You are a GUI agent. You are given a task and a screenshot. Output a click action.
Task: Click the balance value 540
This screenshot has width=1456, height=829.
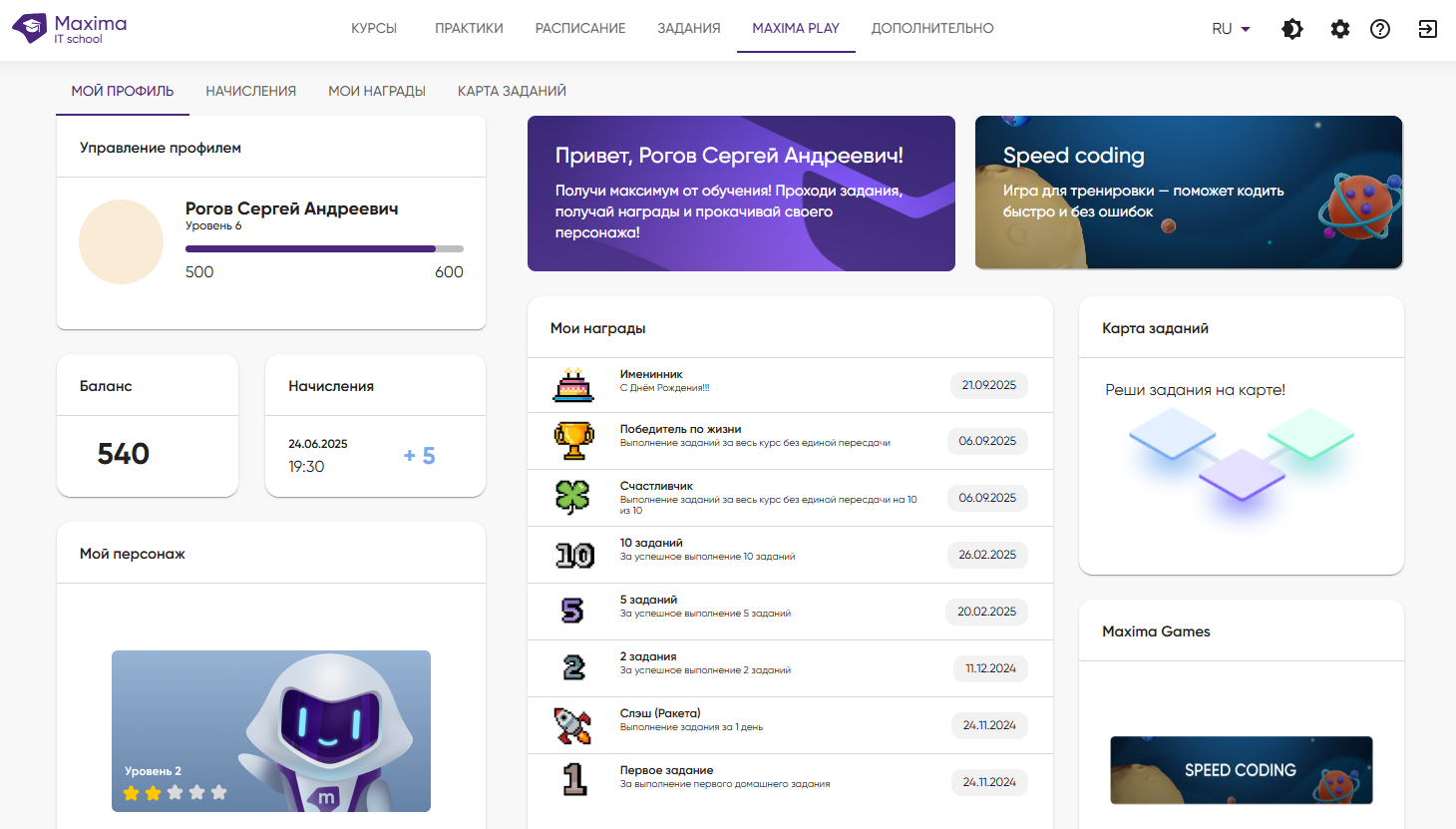pyautogui.click(x=124, y=454)
